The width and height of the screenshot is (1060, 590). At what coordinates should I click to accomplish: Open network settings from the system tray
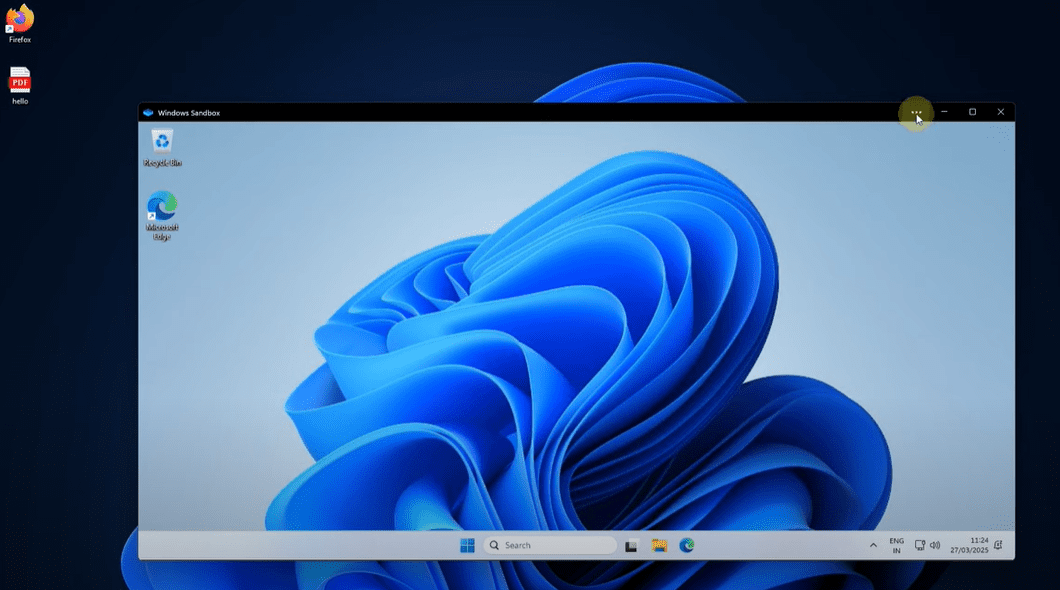(919, 545)
